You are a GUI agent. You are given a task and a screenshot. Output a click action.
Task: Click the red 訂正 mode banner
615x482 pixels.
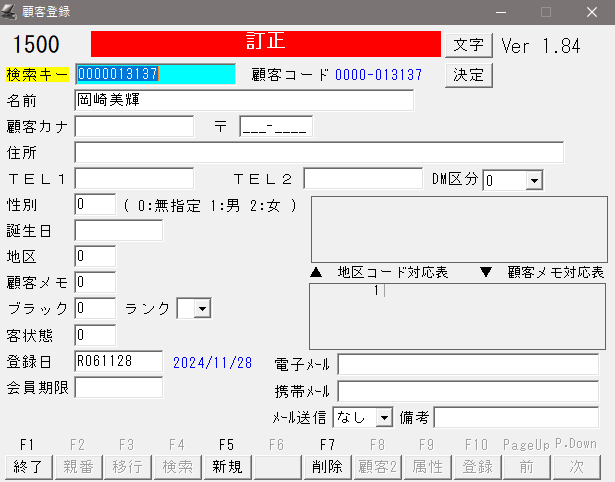(x=265, y=44)
